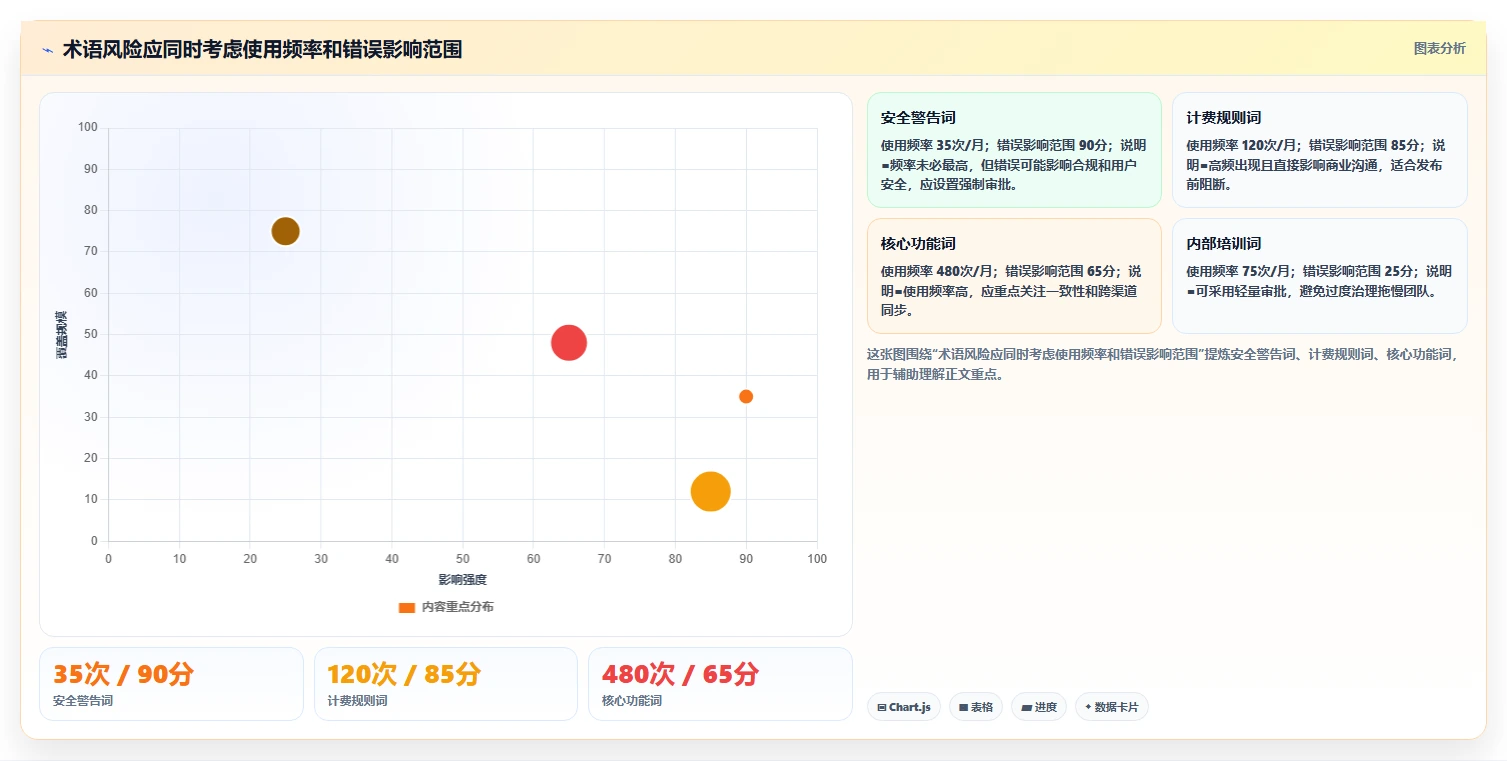Click the 120次 / 85分 stat card
1507x761 pixels.
point(446,684)
